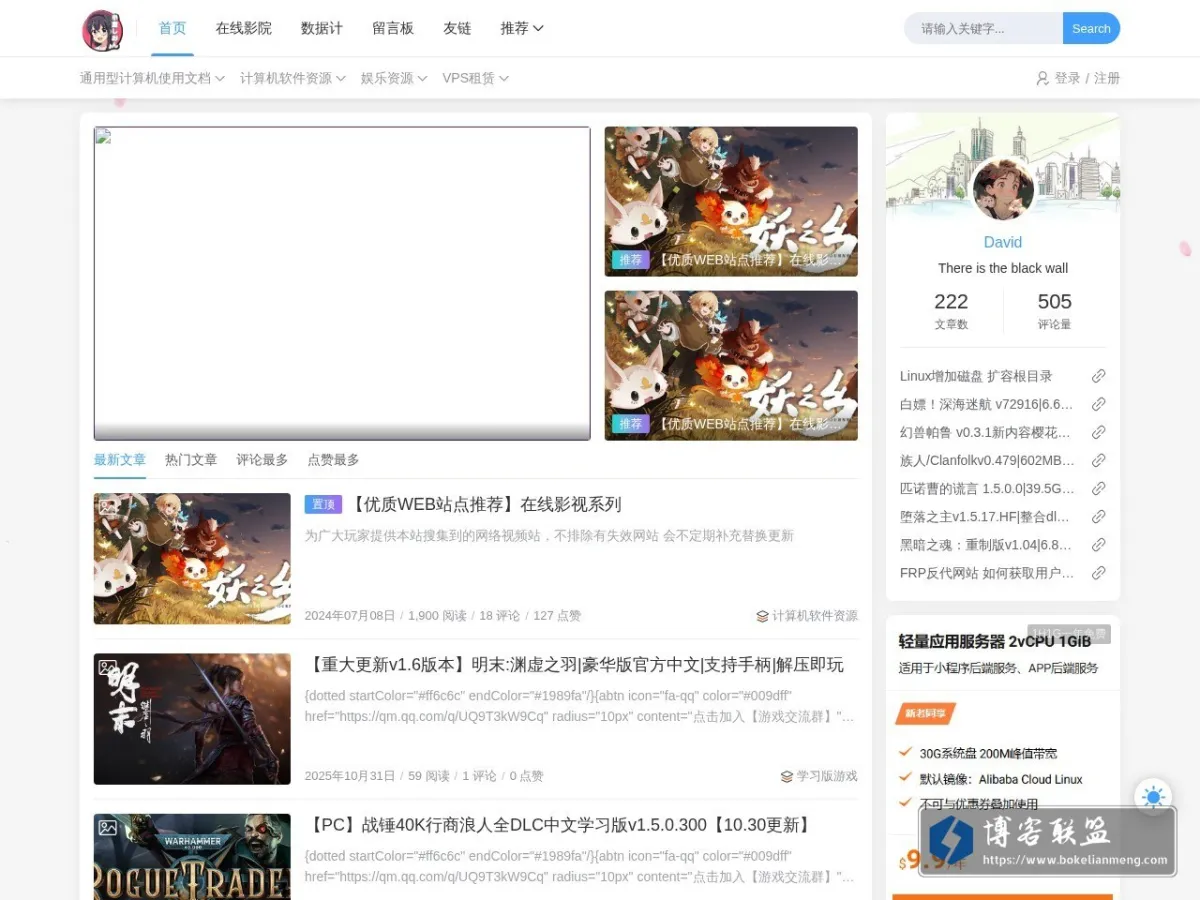Click 堕落之主v1.5.17.HF sidebar entry

coord(985,516)
